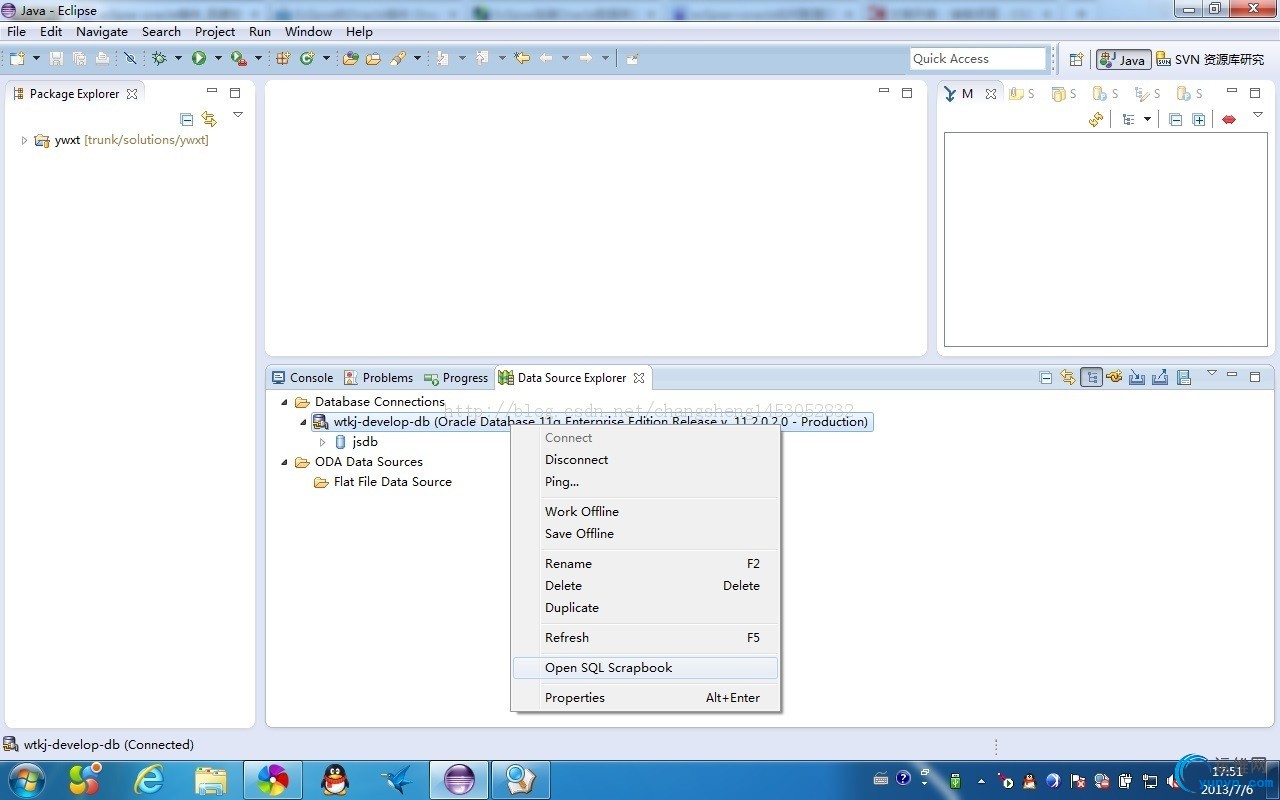Click the New file wizard icon in toolbar
This screenshot has width=1280, height=800.
click(x=17, y=59)
